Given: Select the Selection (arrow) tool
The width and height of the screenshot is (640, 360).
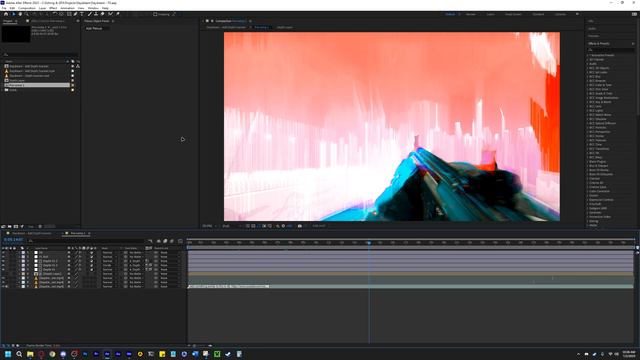Looking at the screenshot, I should pyautogui.click(x=13, y=14).
